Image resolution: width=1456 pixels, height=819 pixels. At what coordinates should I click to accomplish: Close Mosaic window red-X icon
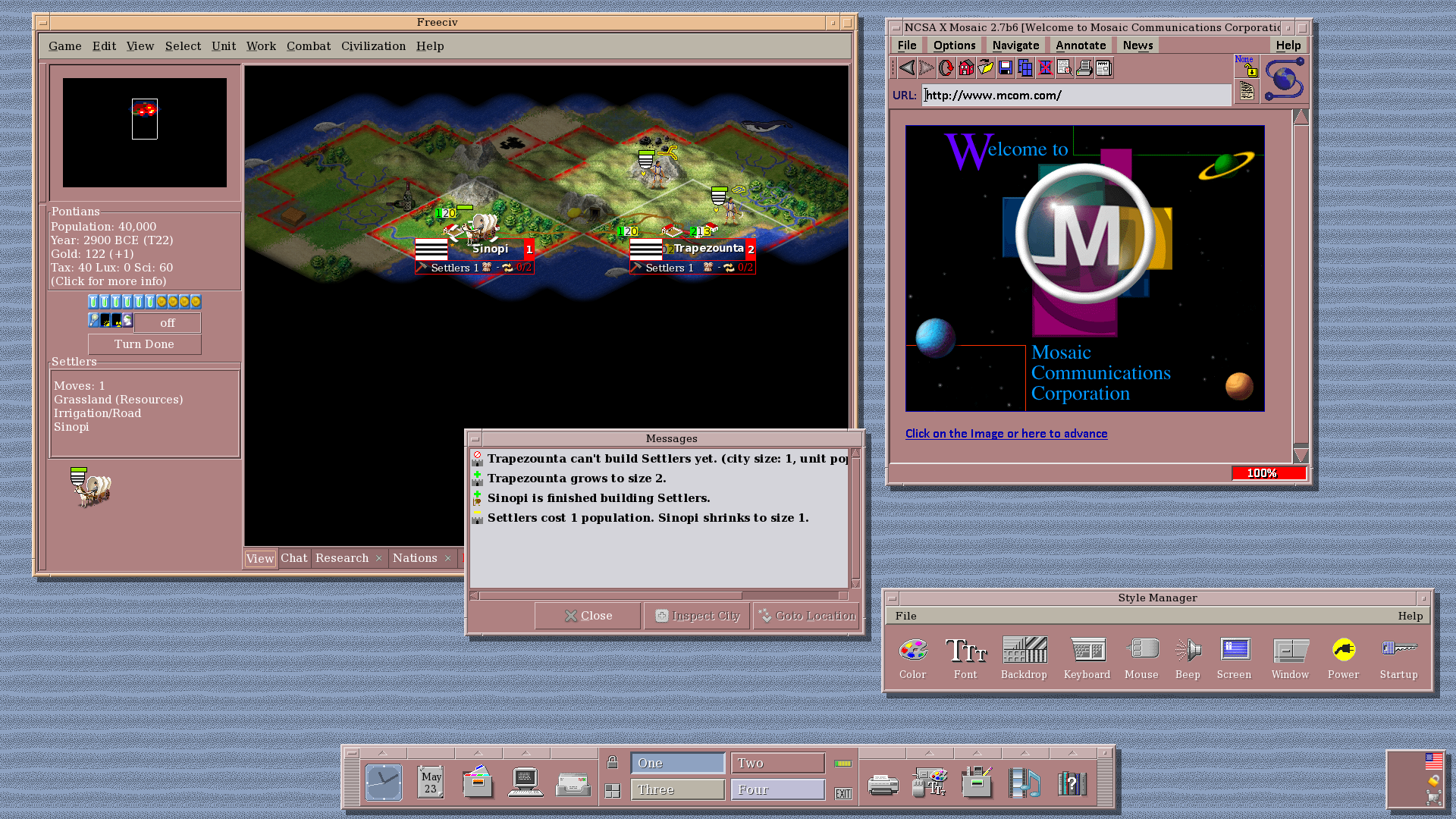tap(1045, 68)
